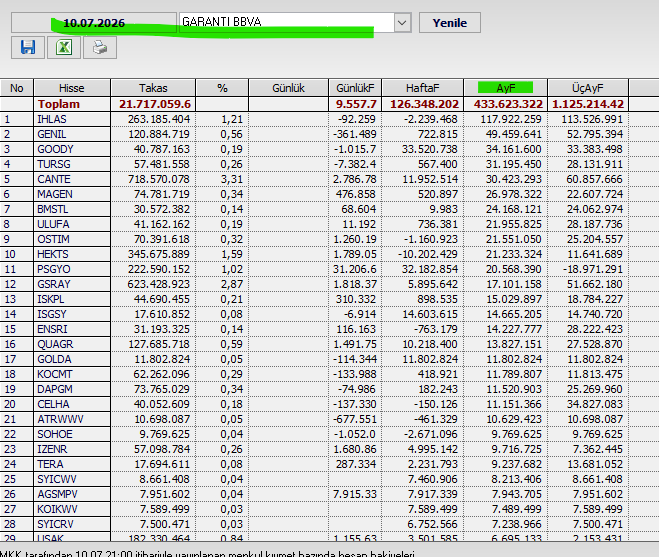Select the SOHOE stock cell
659x557 pixels.
(x=72, y=434)
